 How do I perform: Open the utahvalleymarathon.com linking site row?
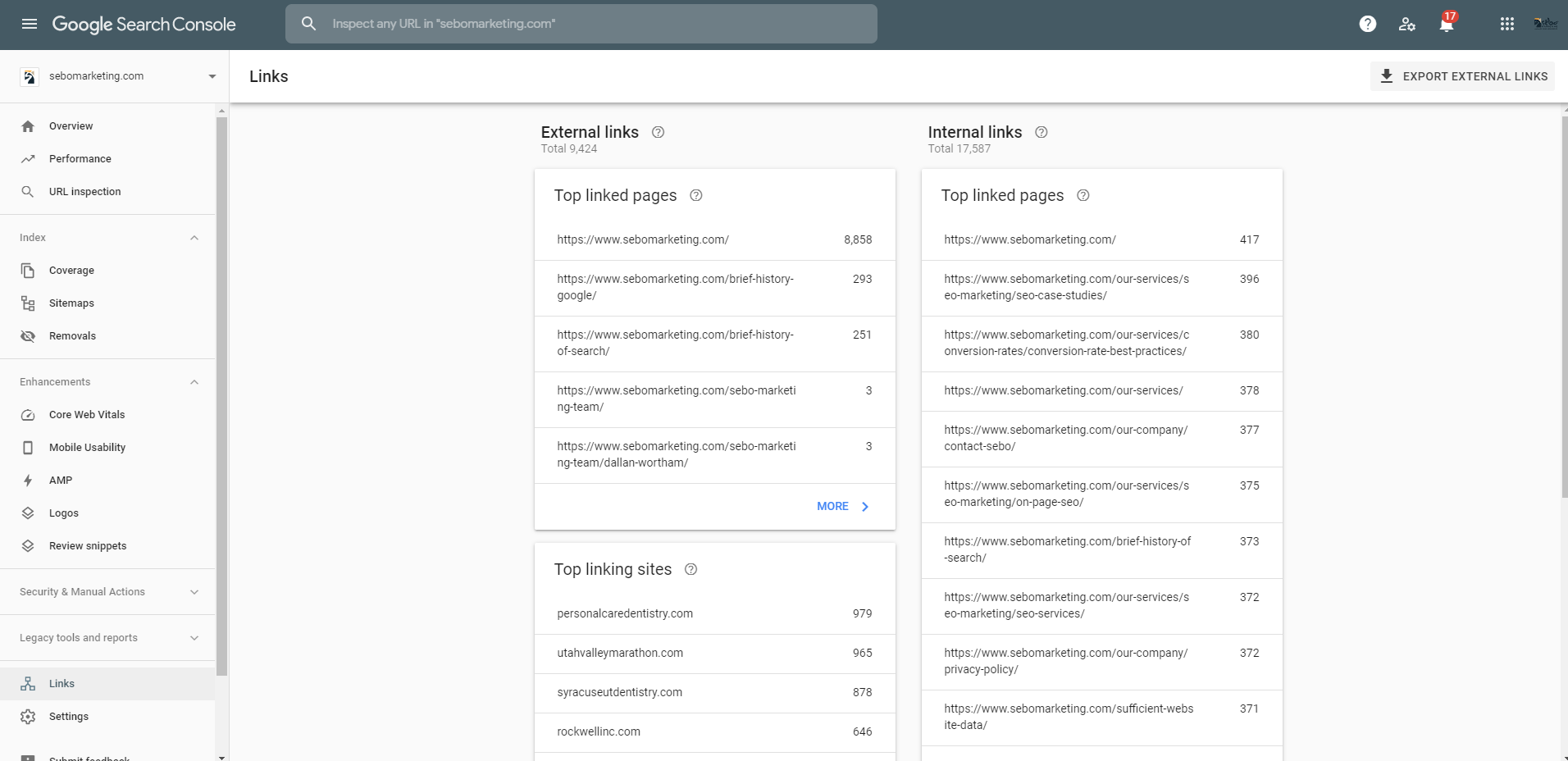(715, 654)
